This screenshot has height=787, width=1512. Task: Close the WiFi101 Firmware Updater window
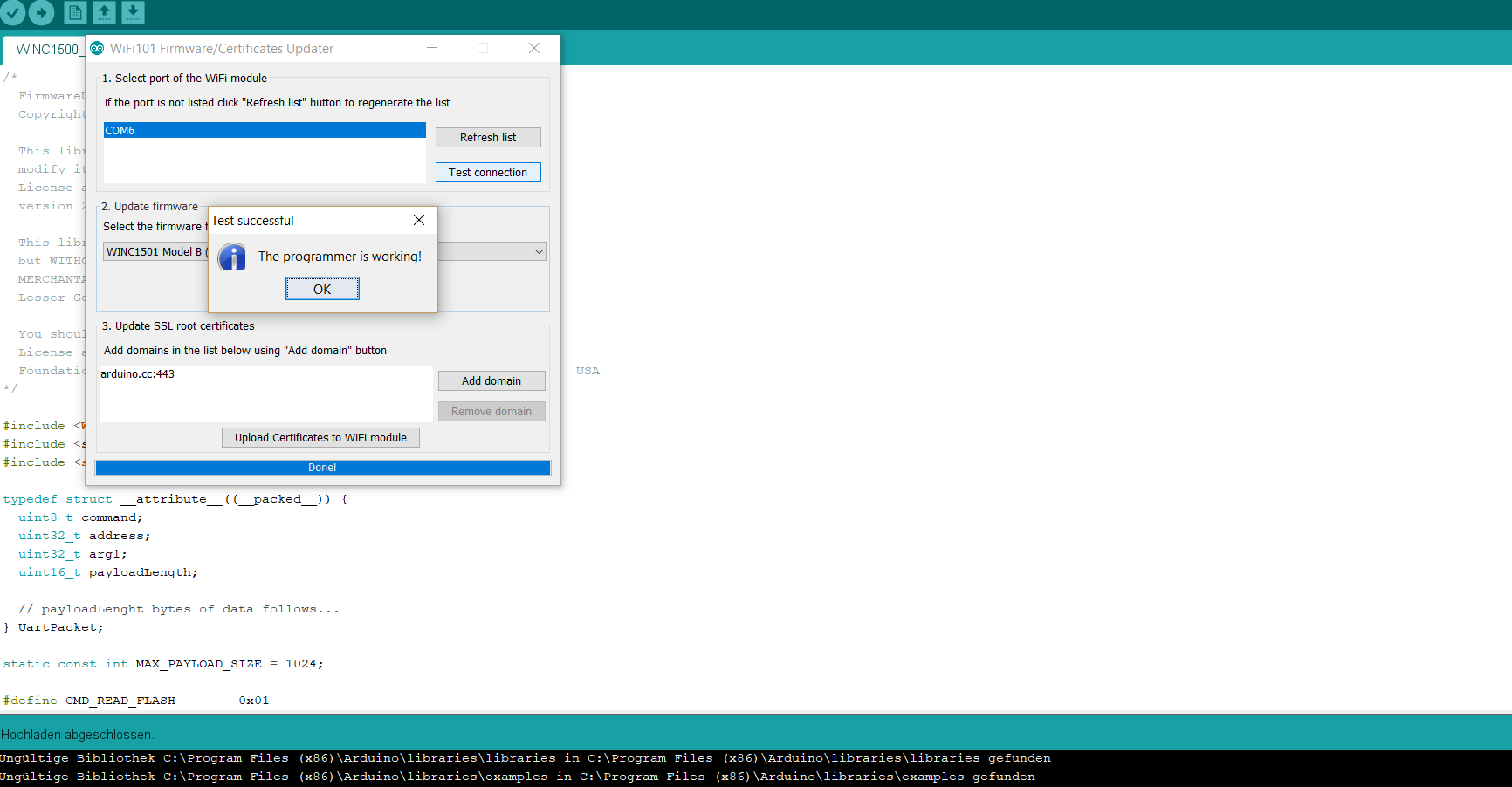point(534,48)
